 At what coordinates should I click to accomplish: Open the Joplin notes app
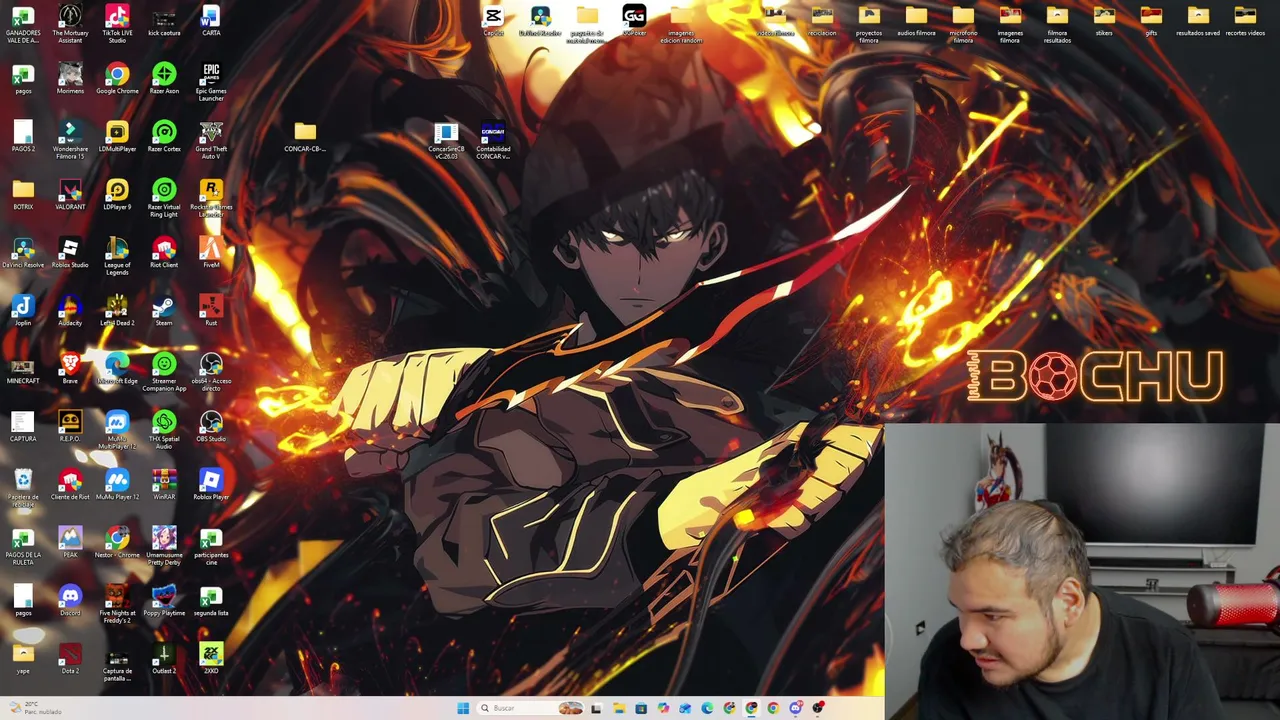(23, 311)
